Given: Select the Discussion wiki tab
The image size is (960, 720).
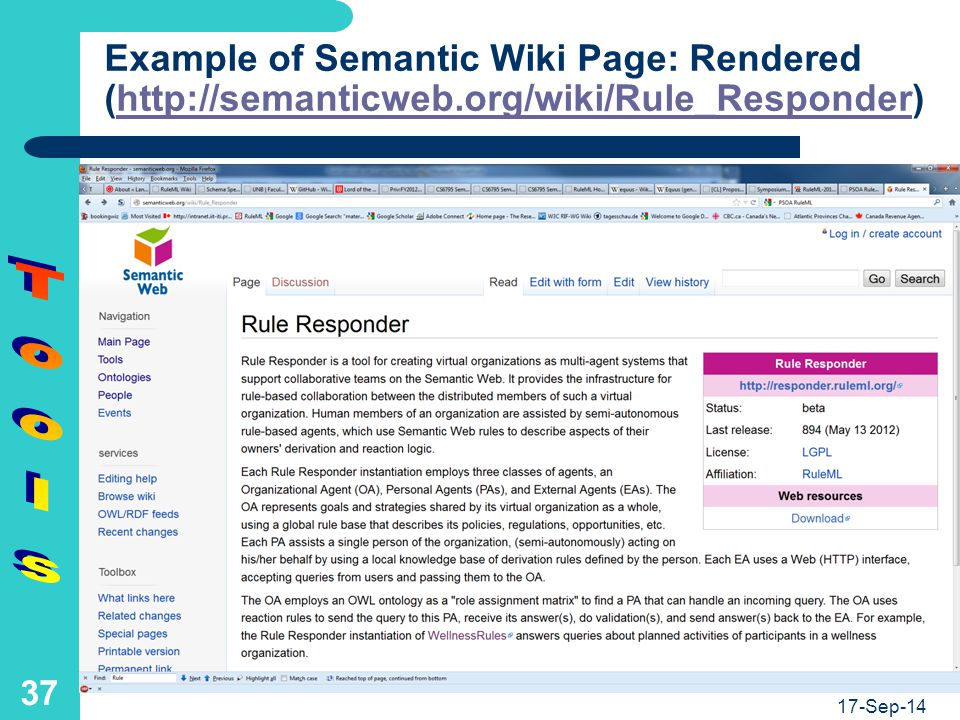Looking at the screenshot, I should [300, 282].
